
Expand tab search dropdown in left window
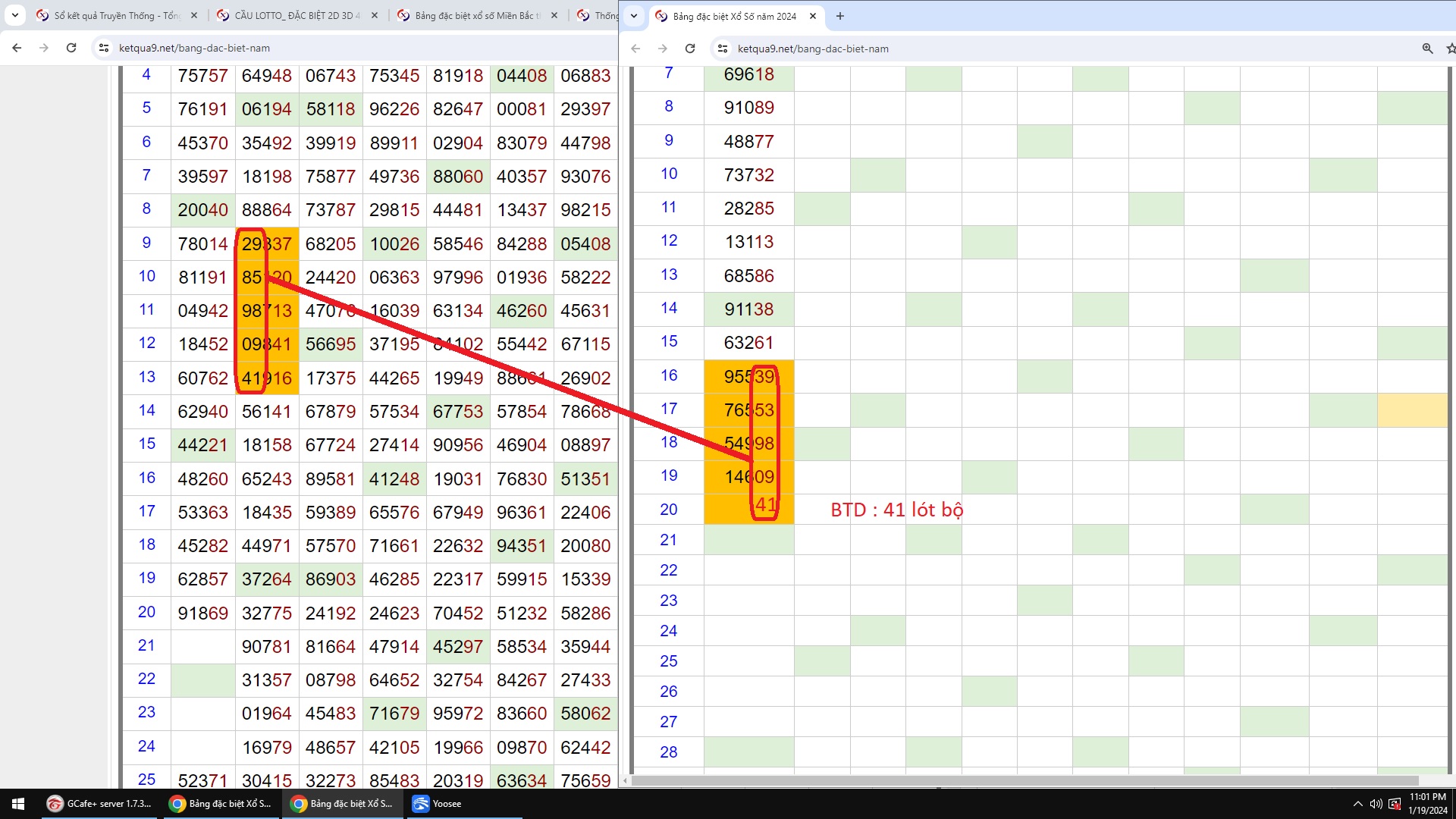coord(14,15)
